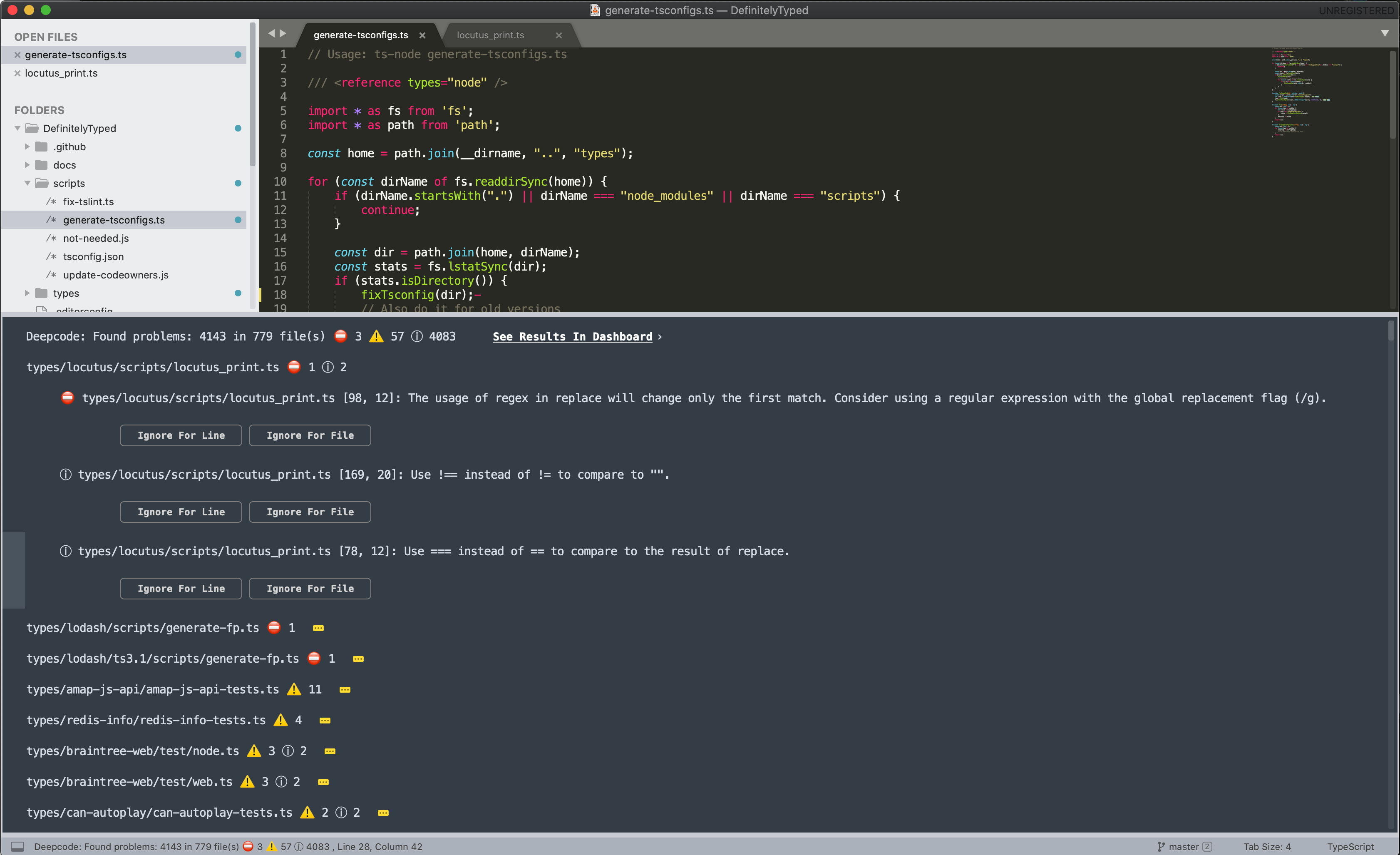Click error icon of regex replace message
1400x855 pixels.
tap(67, 398)
